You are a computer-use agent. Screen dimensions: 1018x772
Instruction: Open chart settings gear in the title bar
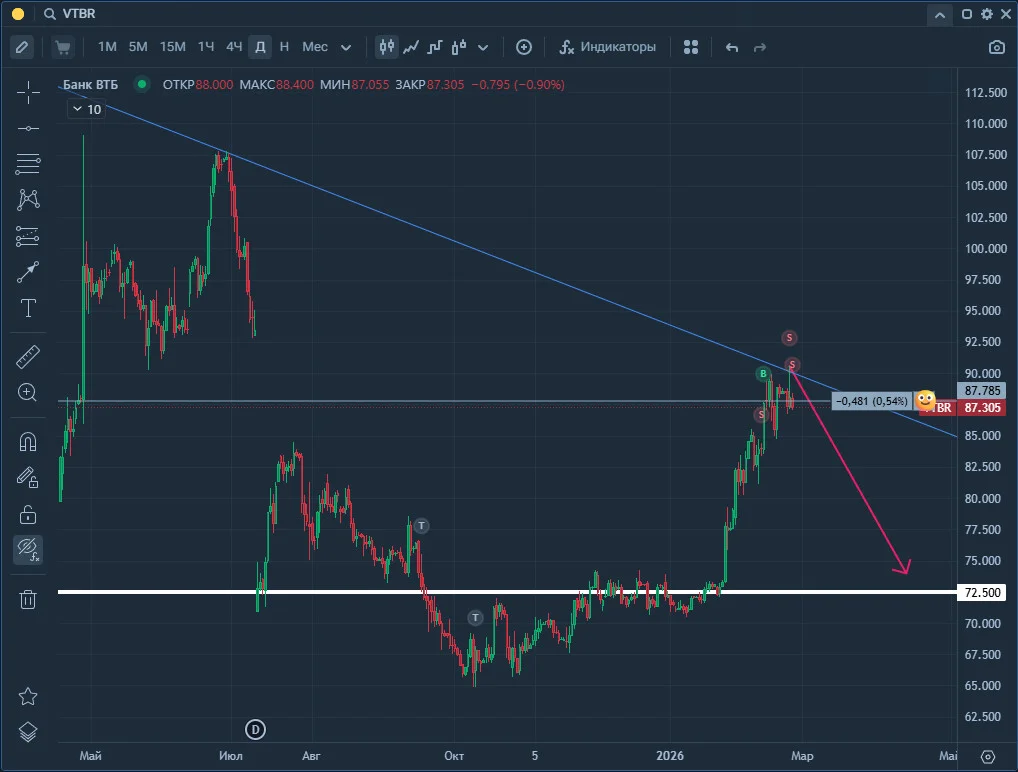pos(986,14)
